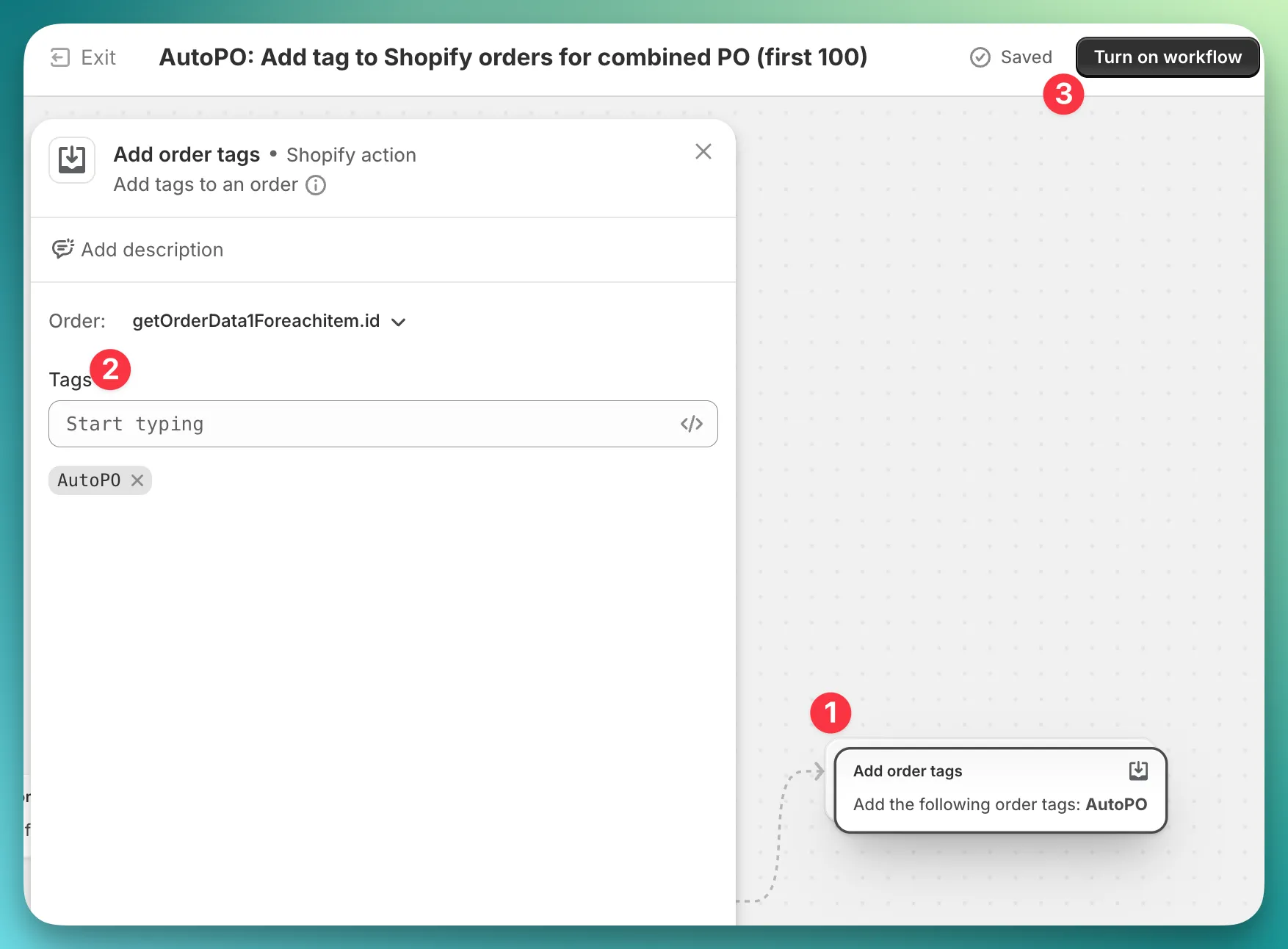Click the Exit door icon
The height and width of the screenshot is (949, 1288).
tap(59, 57)
